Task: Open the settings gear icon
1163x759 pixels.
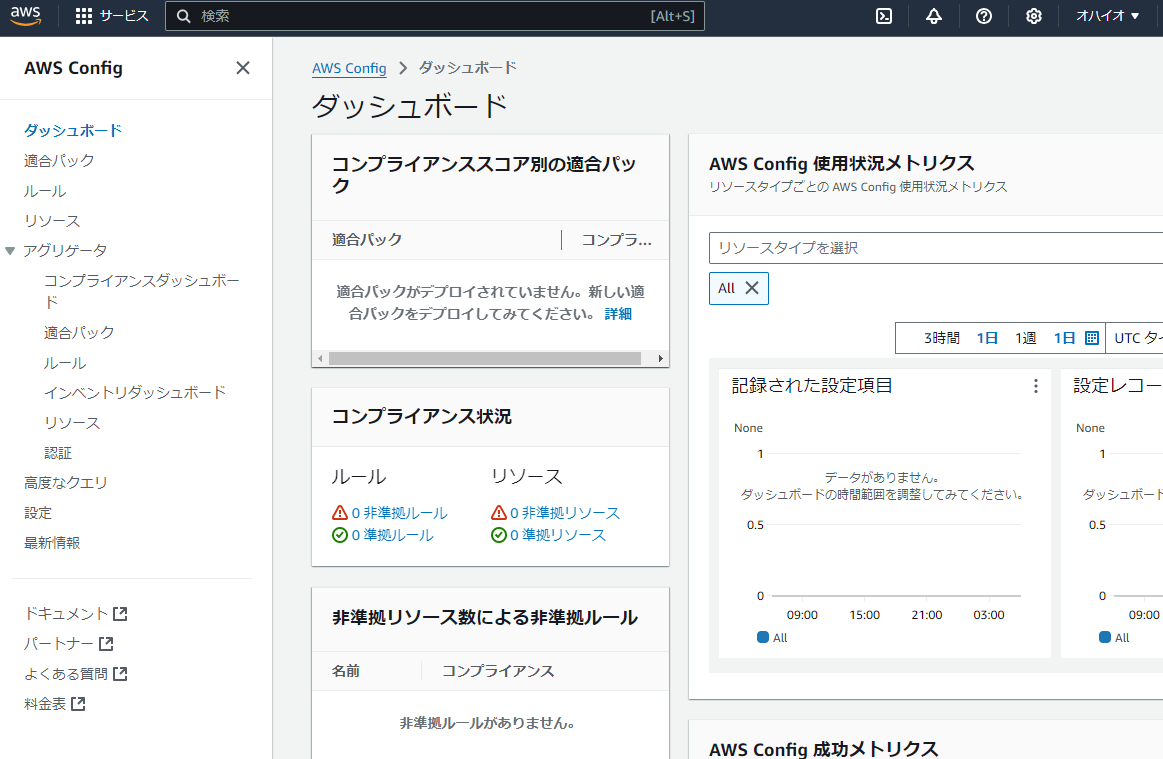Action: (1033, 16)
